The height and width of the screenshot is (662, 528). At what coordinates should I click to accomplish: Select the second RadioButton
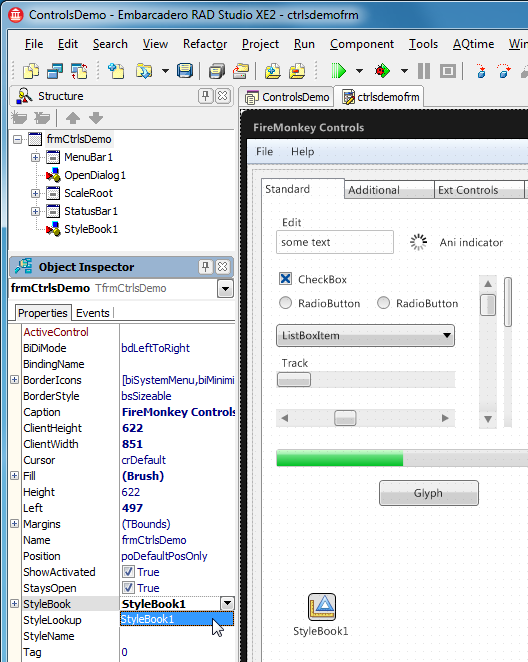coord(383,303)
